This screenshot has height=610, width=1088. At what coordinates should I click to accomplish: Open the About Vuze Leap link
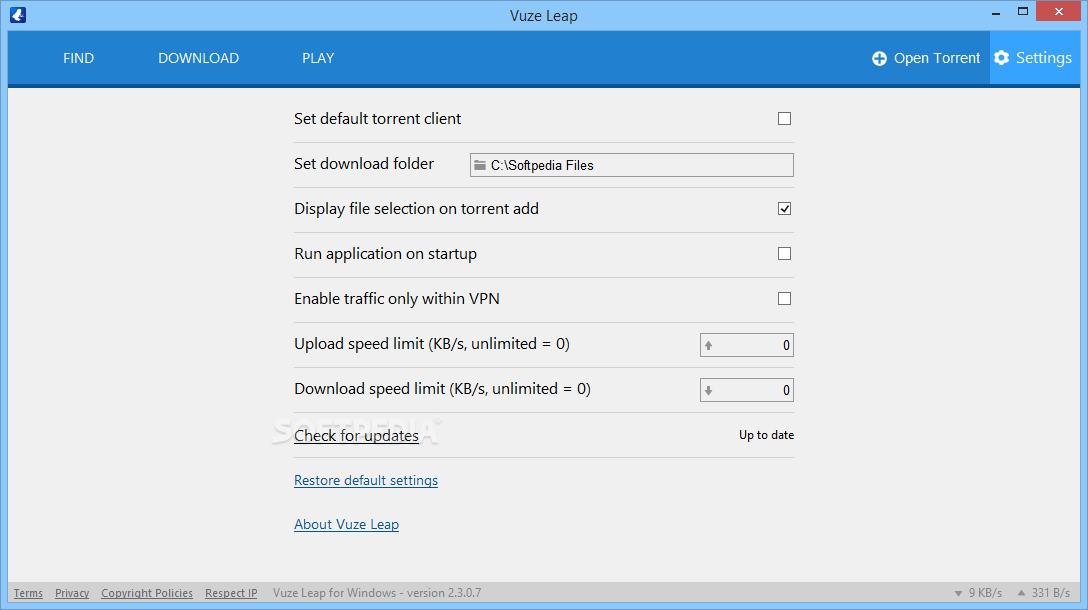tap(346, 525)
